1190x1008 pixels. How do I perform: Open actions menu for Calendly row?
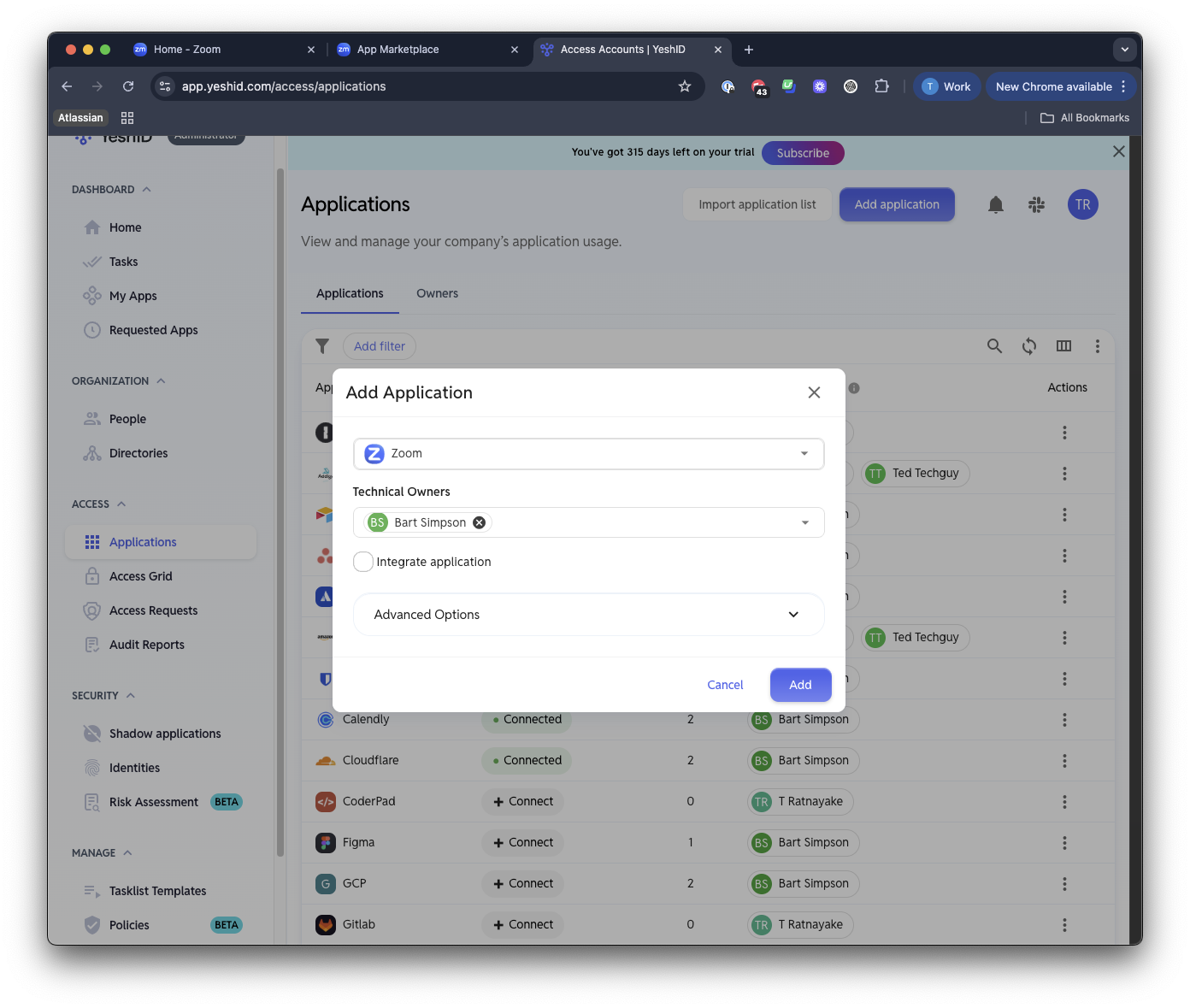click(1064, 720)
